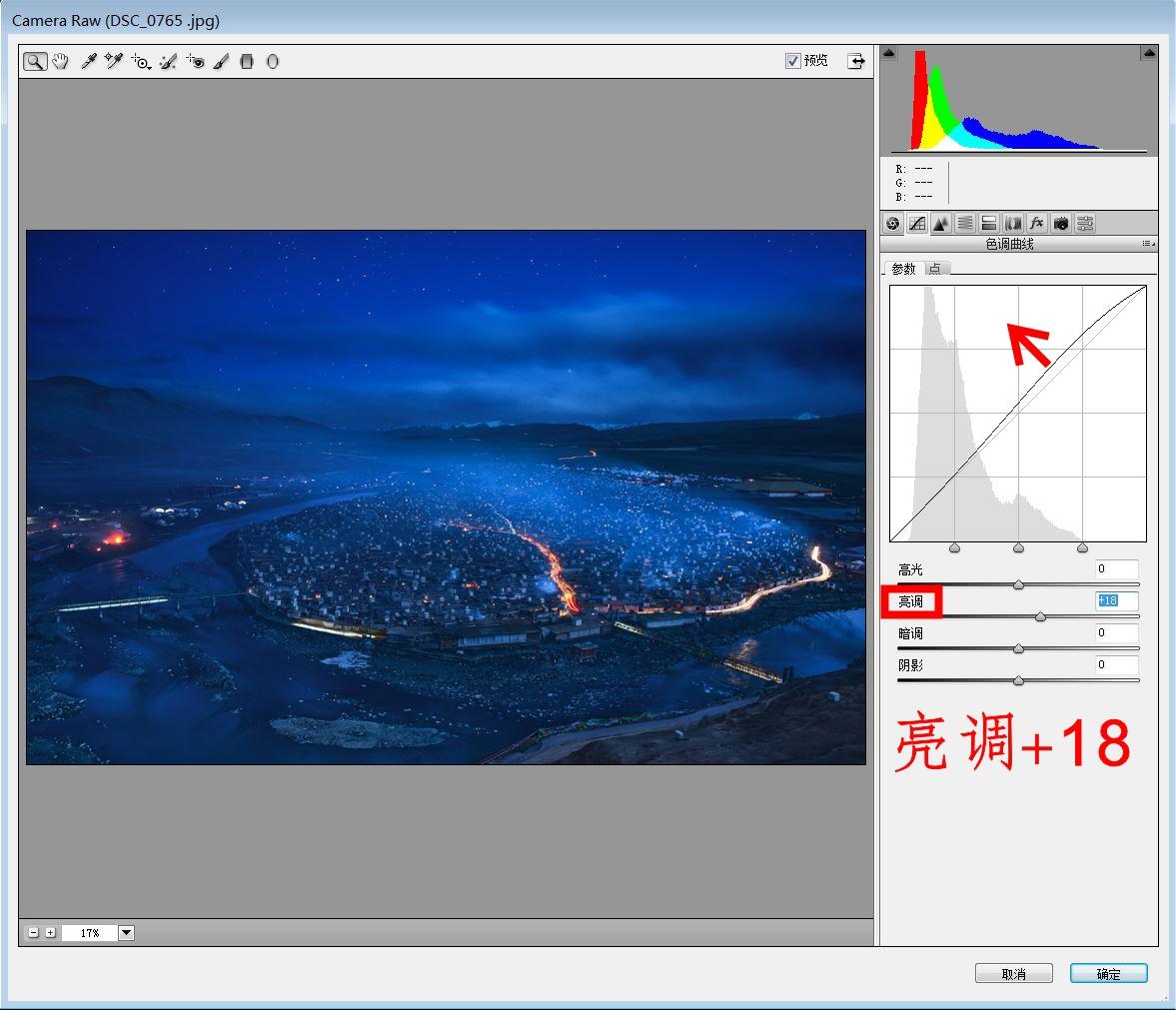This screenshot has height=1010, width=1176.
Task: Open the zoom level dropdown arrow
Action: pos(126,933)
